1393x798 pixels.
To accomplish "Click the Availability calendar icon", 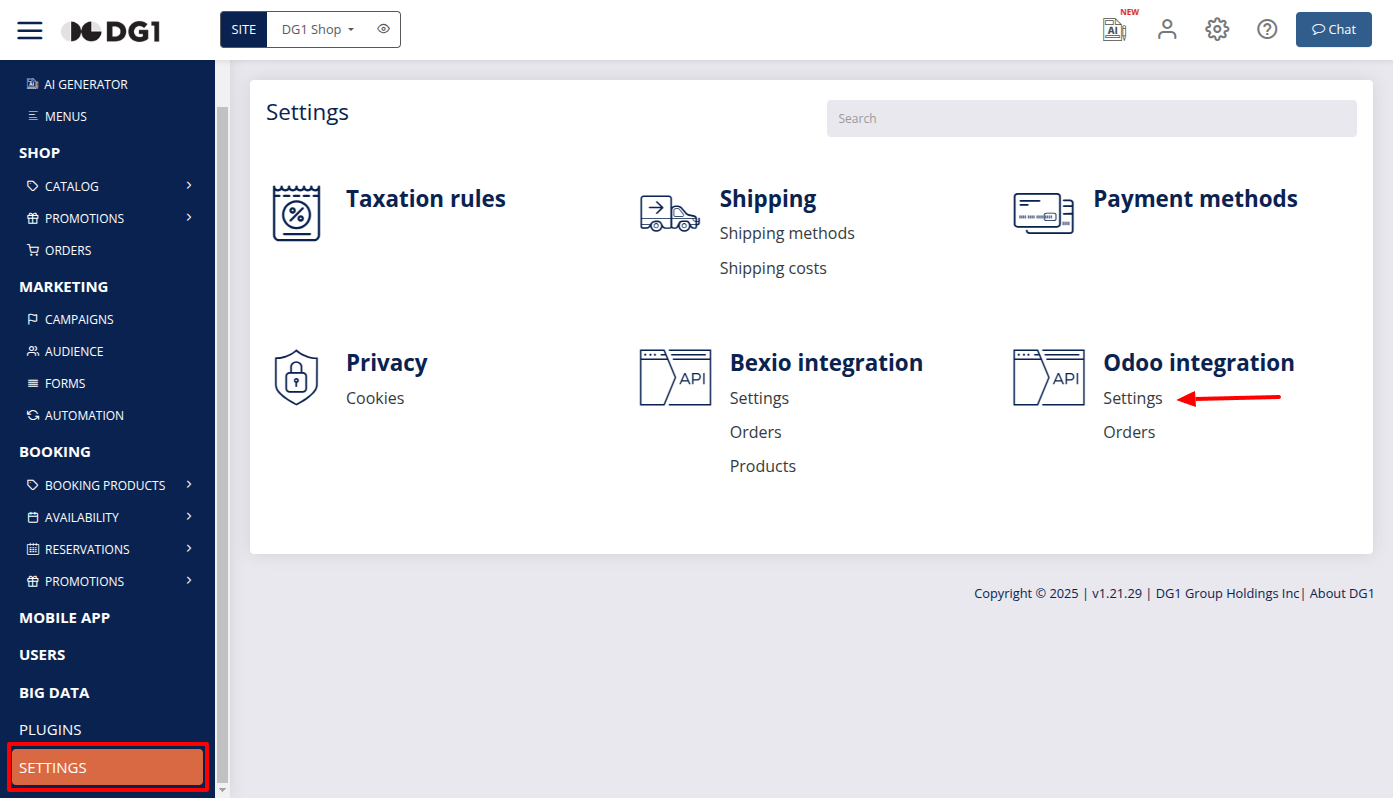I will (x=33, y=517).
